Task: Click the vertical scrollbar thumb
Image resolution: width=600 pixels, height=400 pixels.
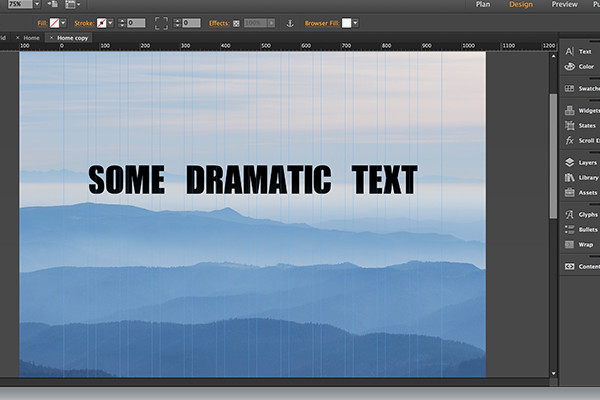Action: click(553, 156)
